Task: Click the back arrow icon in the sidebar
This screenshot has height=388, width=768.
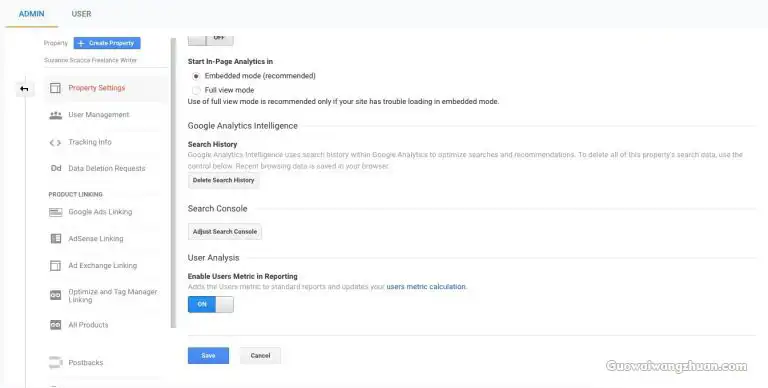Action: (x=24, y=89)
